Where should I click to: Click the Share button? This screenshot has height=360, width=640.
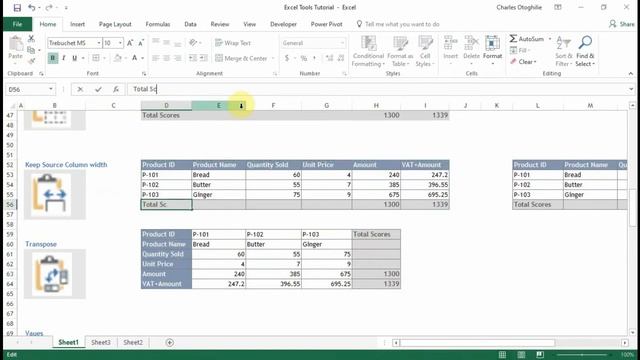point(622,24)
